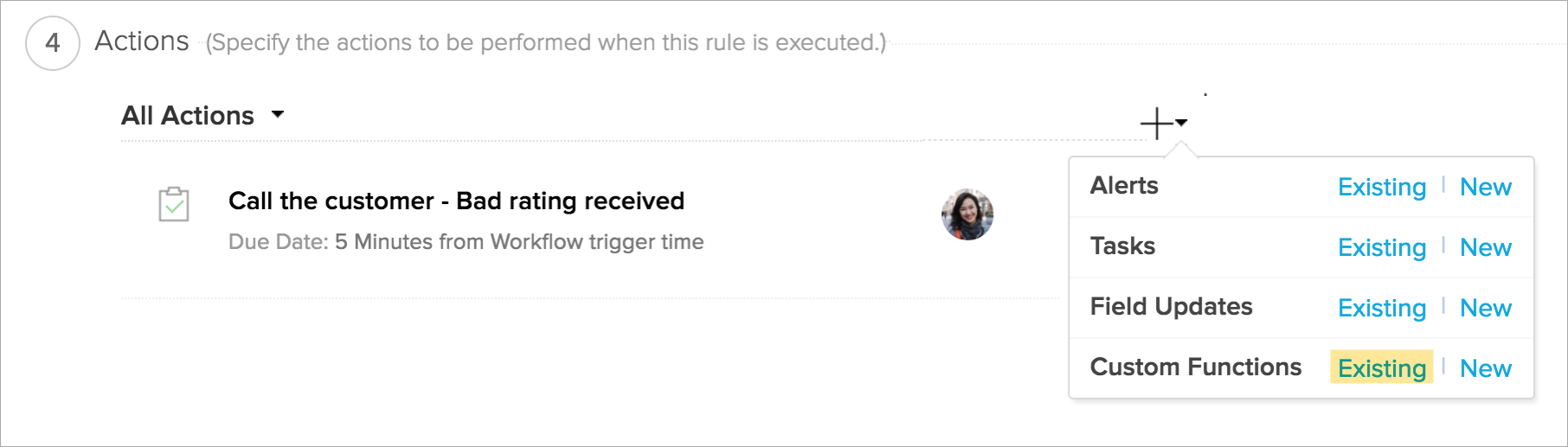Click the Field Updates menu label
This screenshot has height=447, width=1568.
1171,307
